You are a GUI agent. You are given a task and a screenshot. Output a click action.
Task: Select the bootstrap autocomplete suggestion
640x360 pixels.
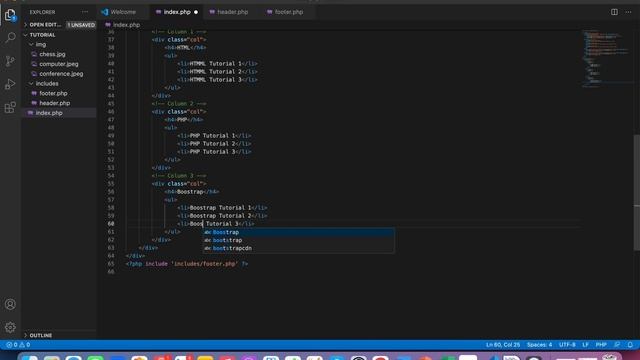(x=298, y=240)
